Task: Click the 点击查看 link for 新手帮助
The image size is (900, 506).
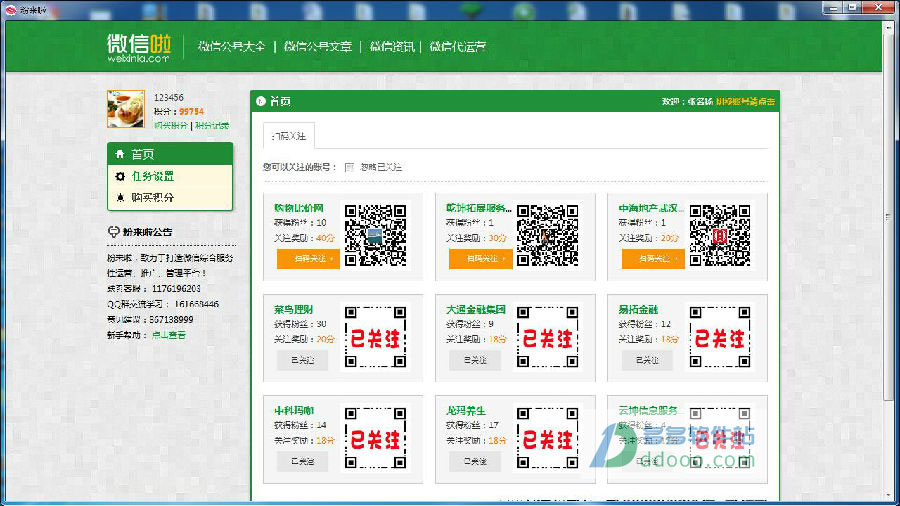Action: 169,335
